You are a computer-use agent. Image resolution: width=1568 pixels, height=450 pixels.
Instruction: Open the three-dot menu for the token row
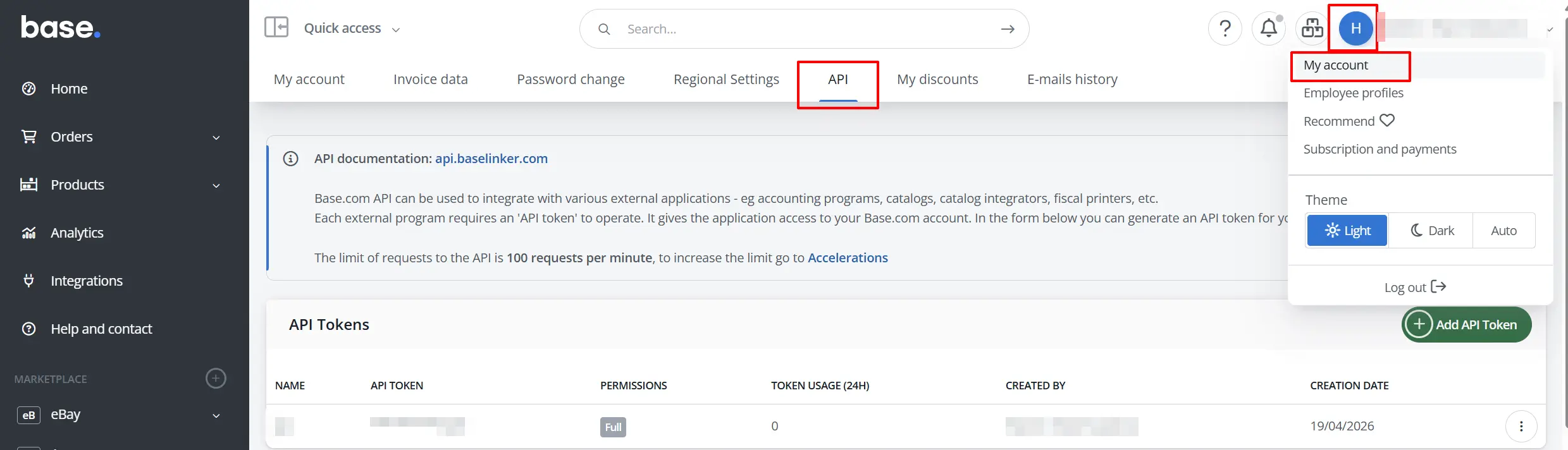(x=1521, y=427)
